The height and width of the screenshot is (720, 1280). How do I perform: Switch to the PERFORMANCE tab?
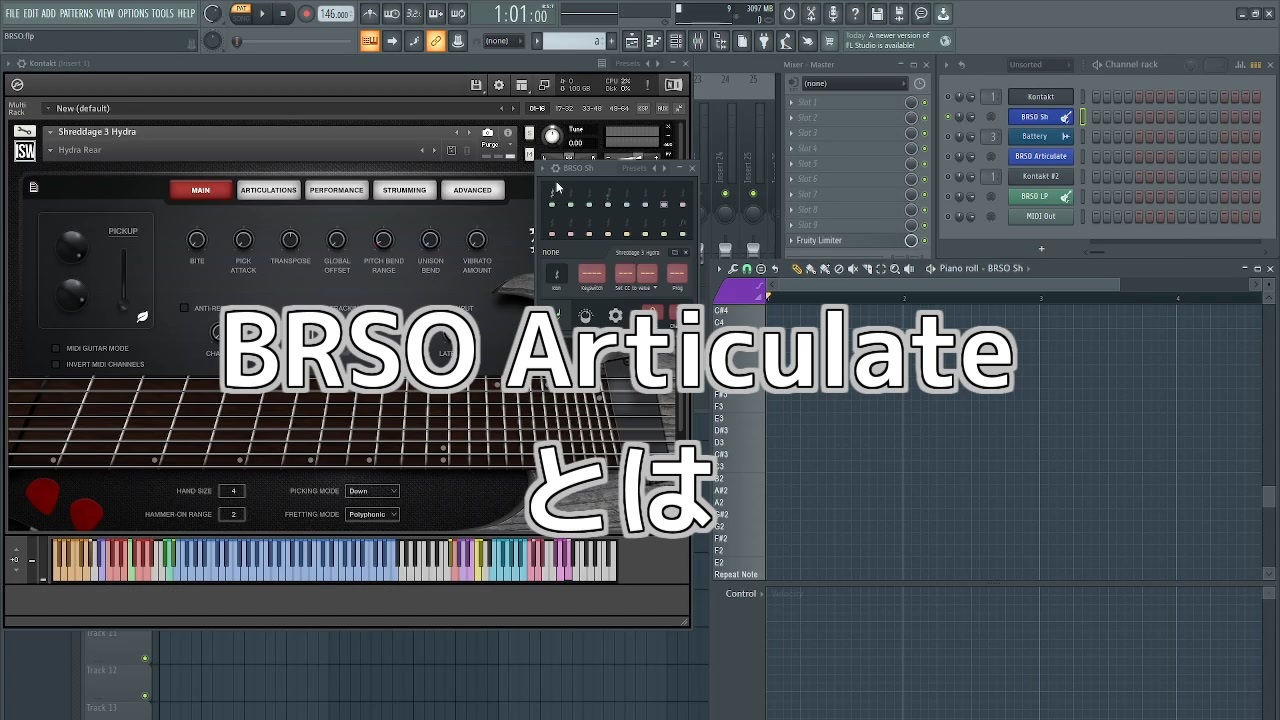337,190
